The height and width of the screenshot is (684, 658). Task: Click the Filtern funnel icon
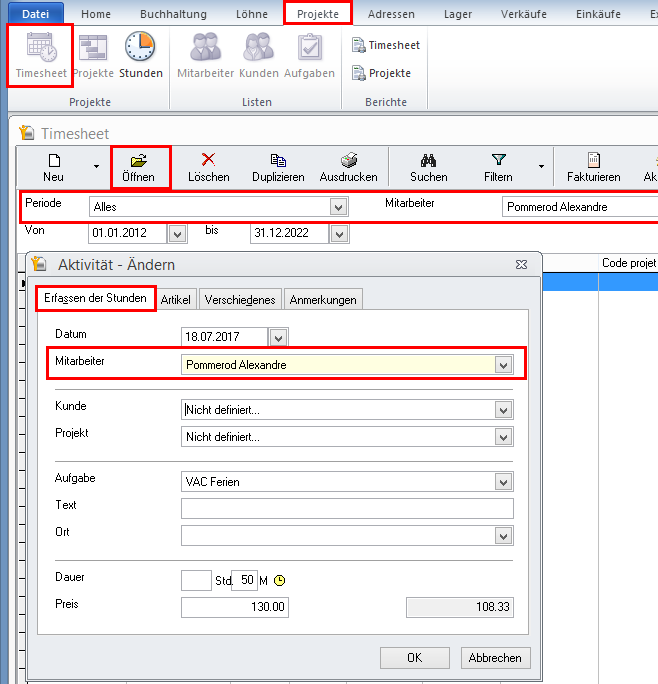(x=498, y=168)
